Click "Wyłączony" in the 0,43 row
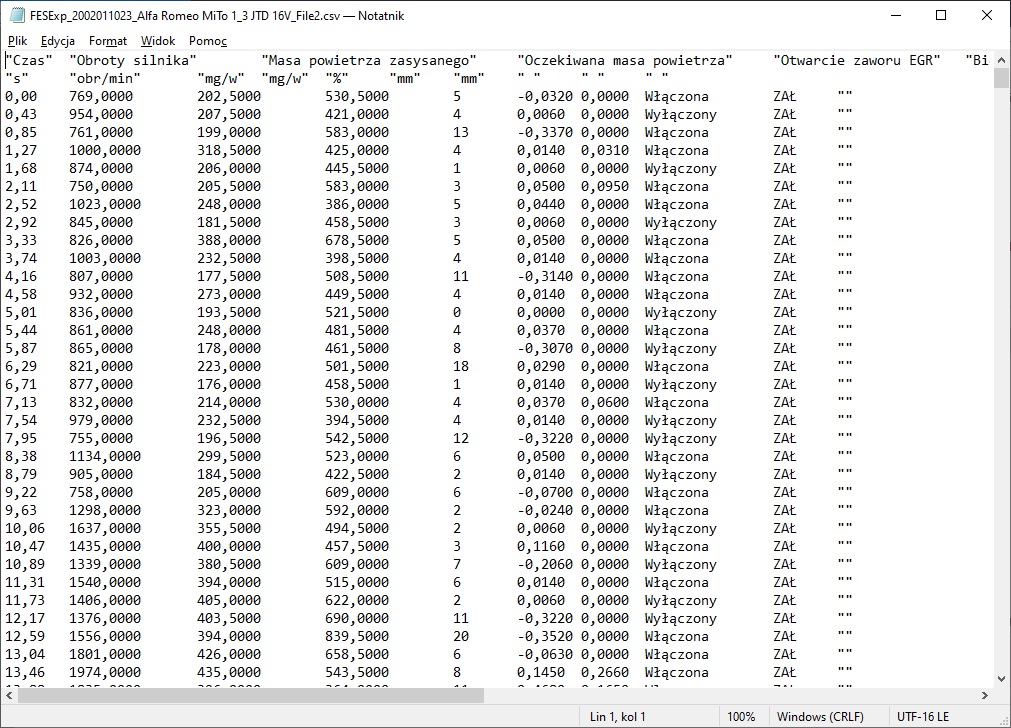The height and width of the screenshot is (728, 1011). 681,115
